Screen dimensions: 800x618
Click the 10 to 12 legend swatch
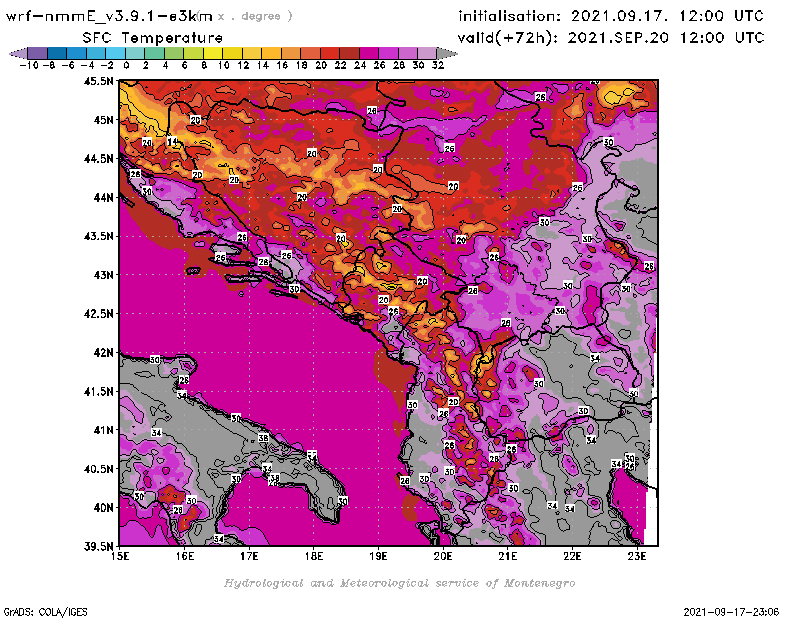[232, 54]
